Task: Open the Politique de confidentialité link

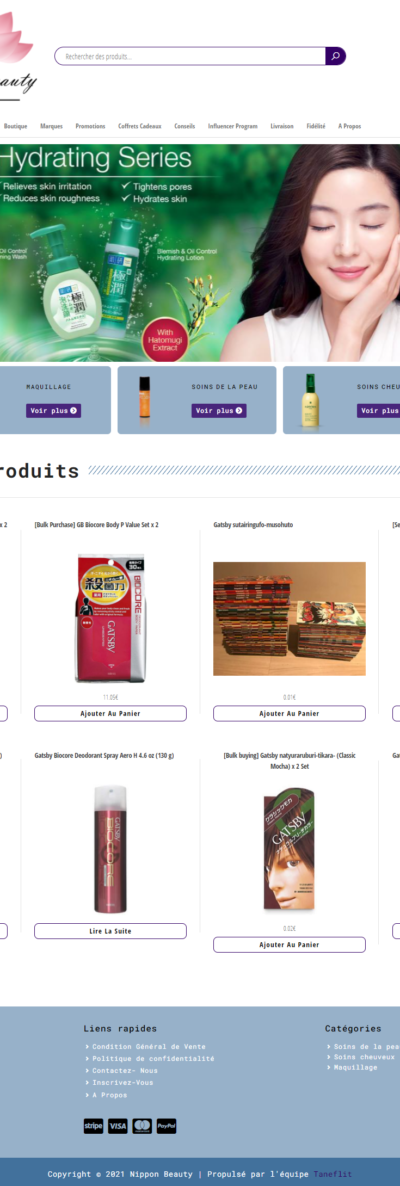Action: 153,1058
